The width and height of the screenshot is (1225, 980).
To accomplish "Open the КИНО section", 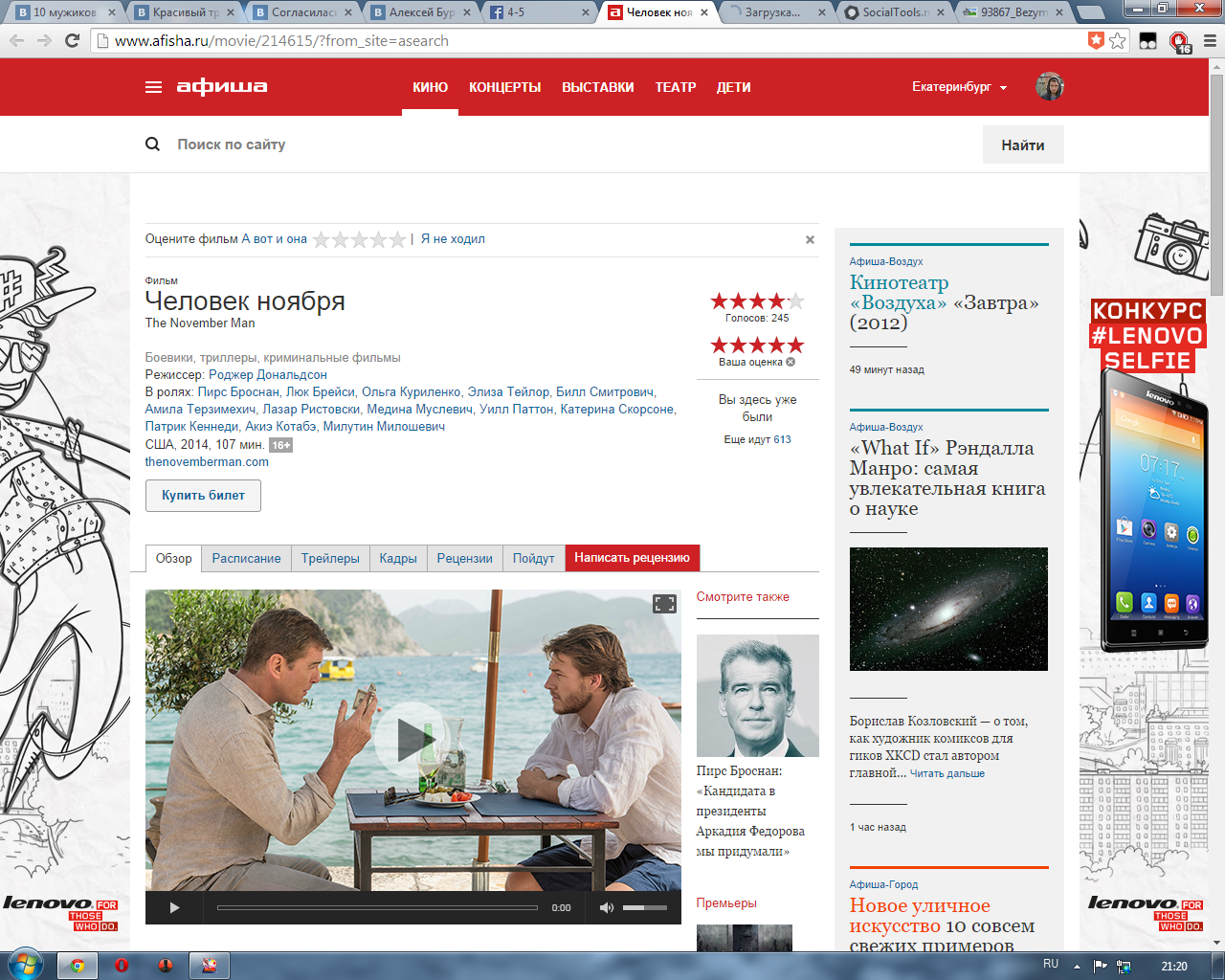I will click(430, 87).
